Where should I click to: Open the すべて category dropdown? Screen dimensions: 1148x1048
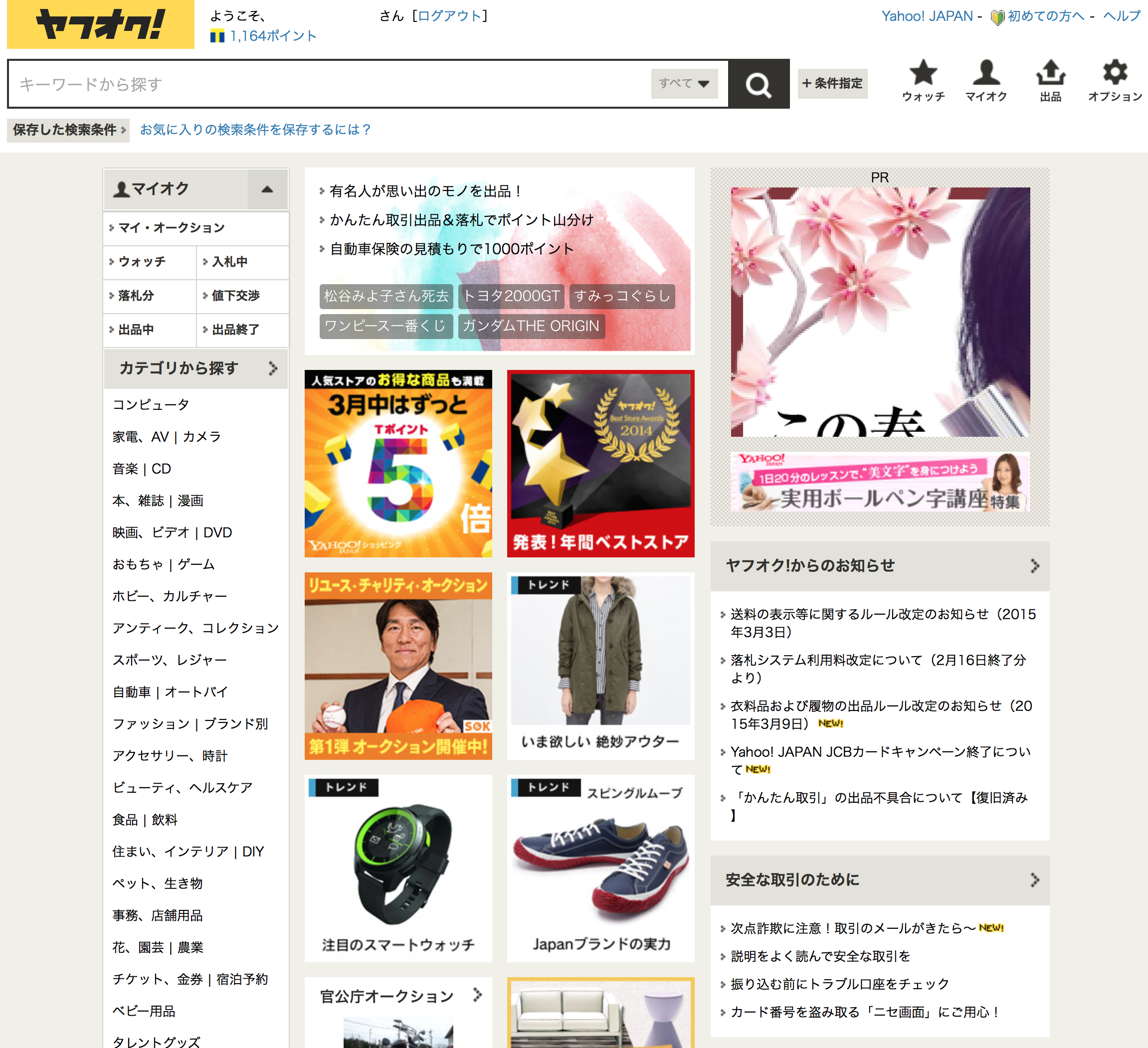(684, 84)
